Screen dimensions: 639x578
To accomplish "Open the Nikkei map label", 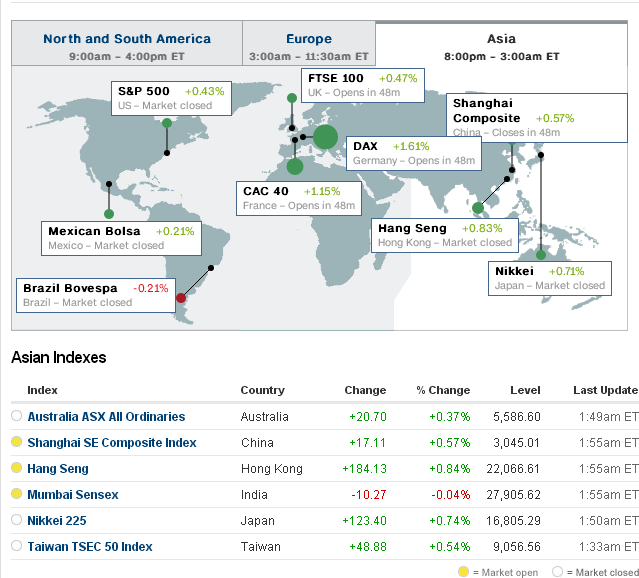I will coord(550,278).
